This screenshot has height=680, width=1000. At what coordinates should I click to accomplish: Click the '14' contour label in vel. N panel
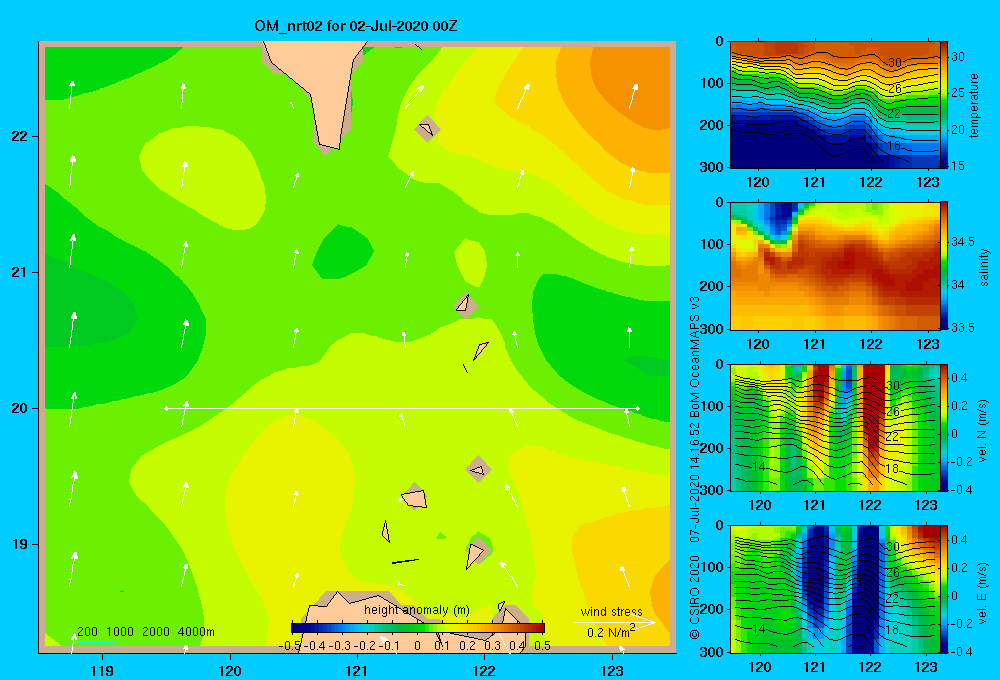[758, 467]
